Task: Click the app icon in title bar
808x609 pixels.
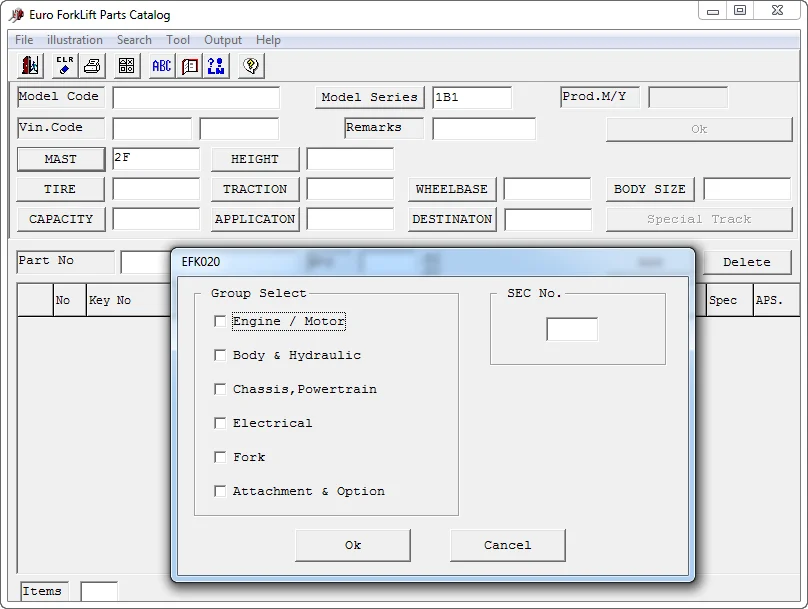Action: (16, 14)
